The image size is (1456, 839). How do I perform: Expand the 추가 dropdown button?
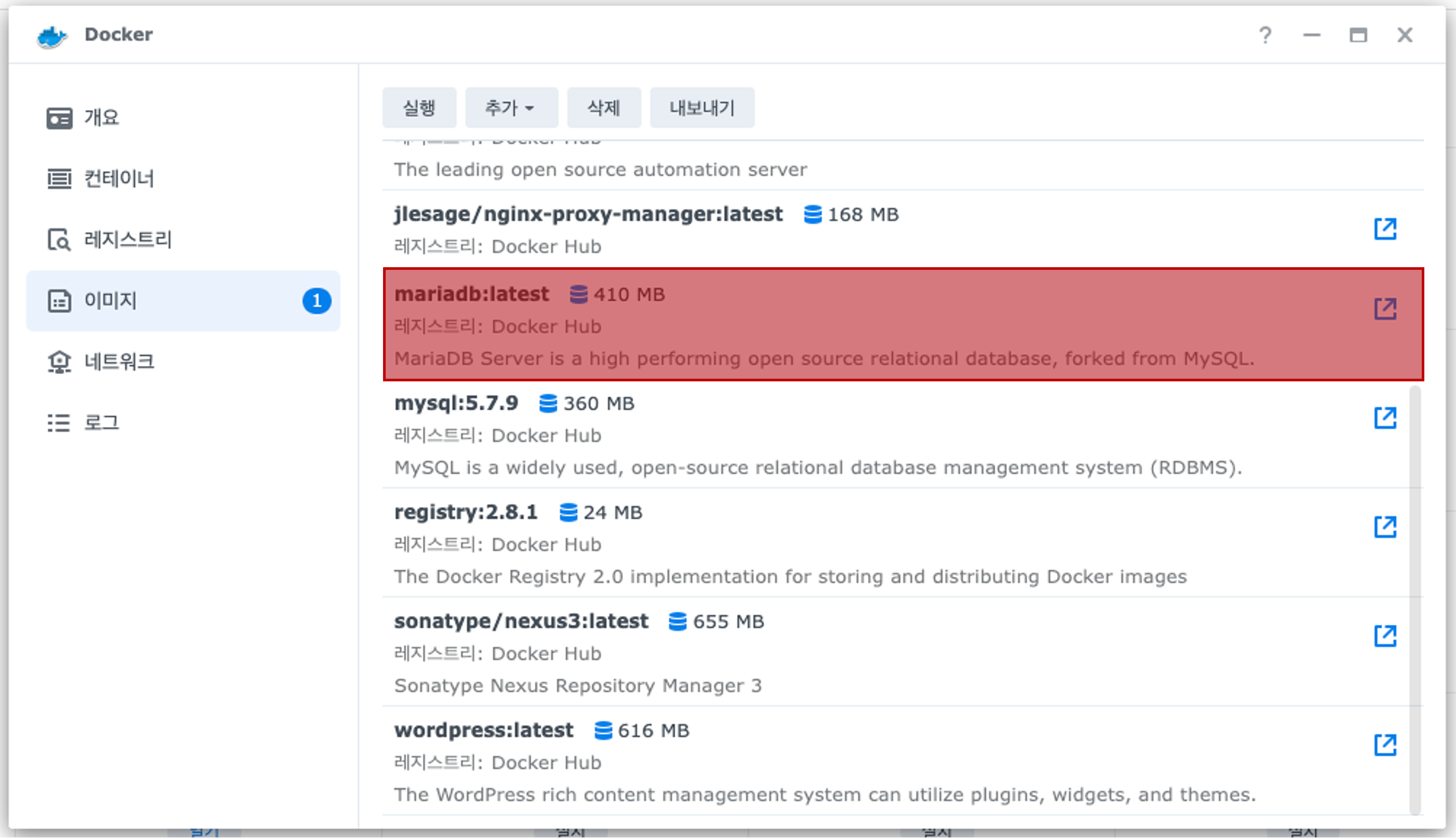(x=511, y=108)
